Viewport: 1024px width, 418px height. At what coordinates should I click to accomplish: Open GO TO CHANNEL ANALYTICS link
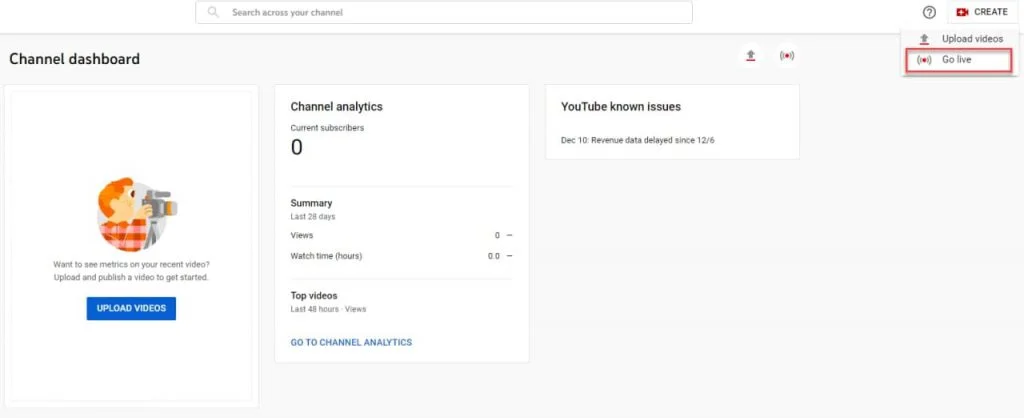(351, 342)
